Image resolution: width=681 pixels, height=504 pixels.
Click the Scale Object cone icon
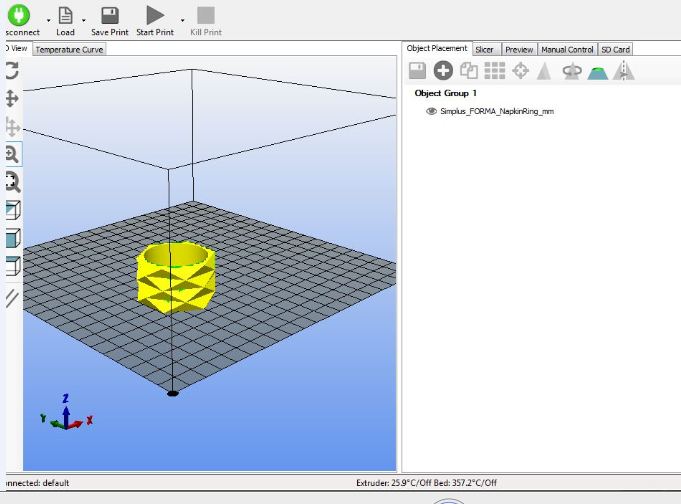[544, 71]
